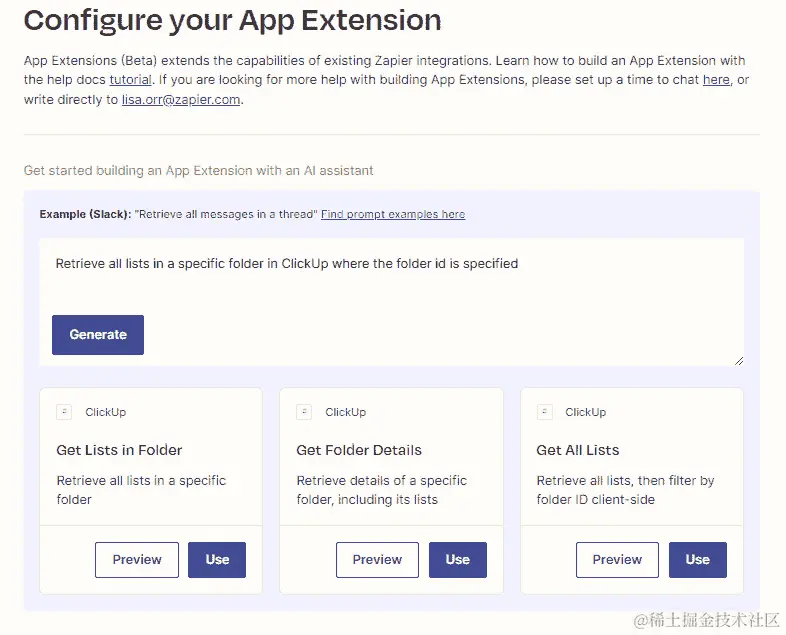Click the ClickUp icon on Get Lists in Folder card
This screenshot has height=635, width=786.
coord(65,411)
